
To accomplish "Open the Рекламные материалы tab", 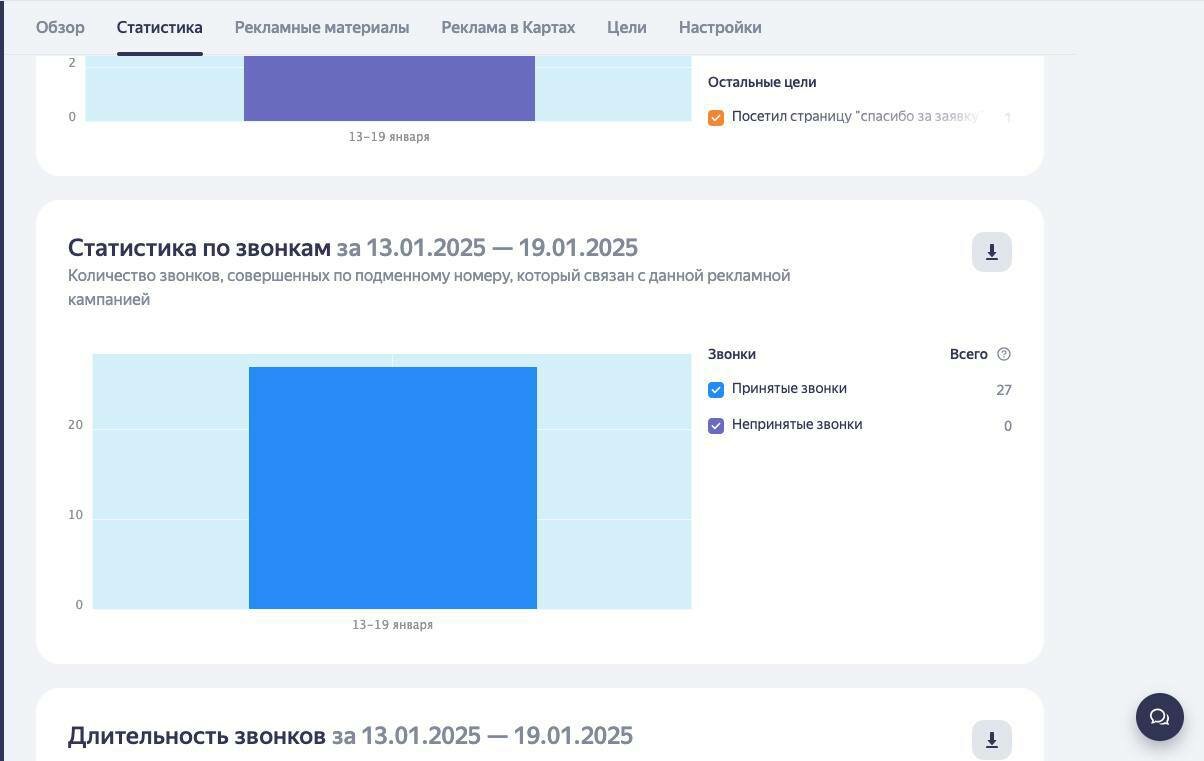I will pyautogui.click(x=321, y=27).
